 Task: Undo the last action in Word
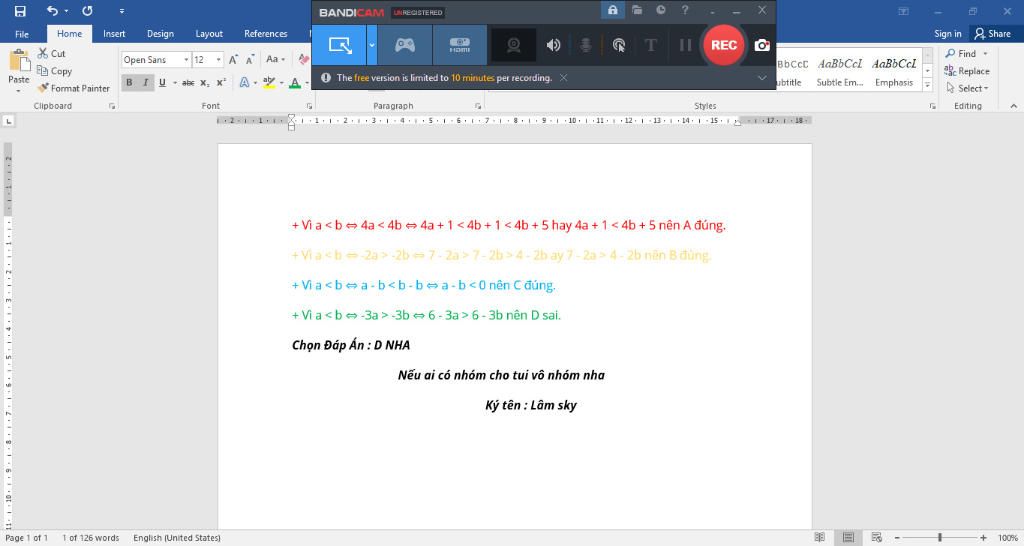tap(52, 11)
